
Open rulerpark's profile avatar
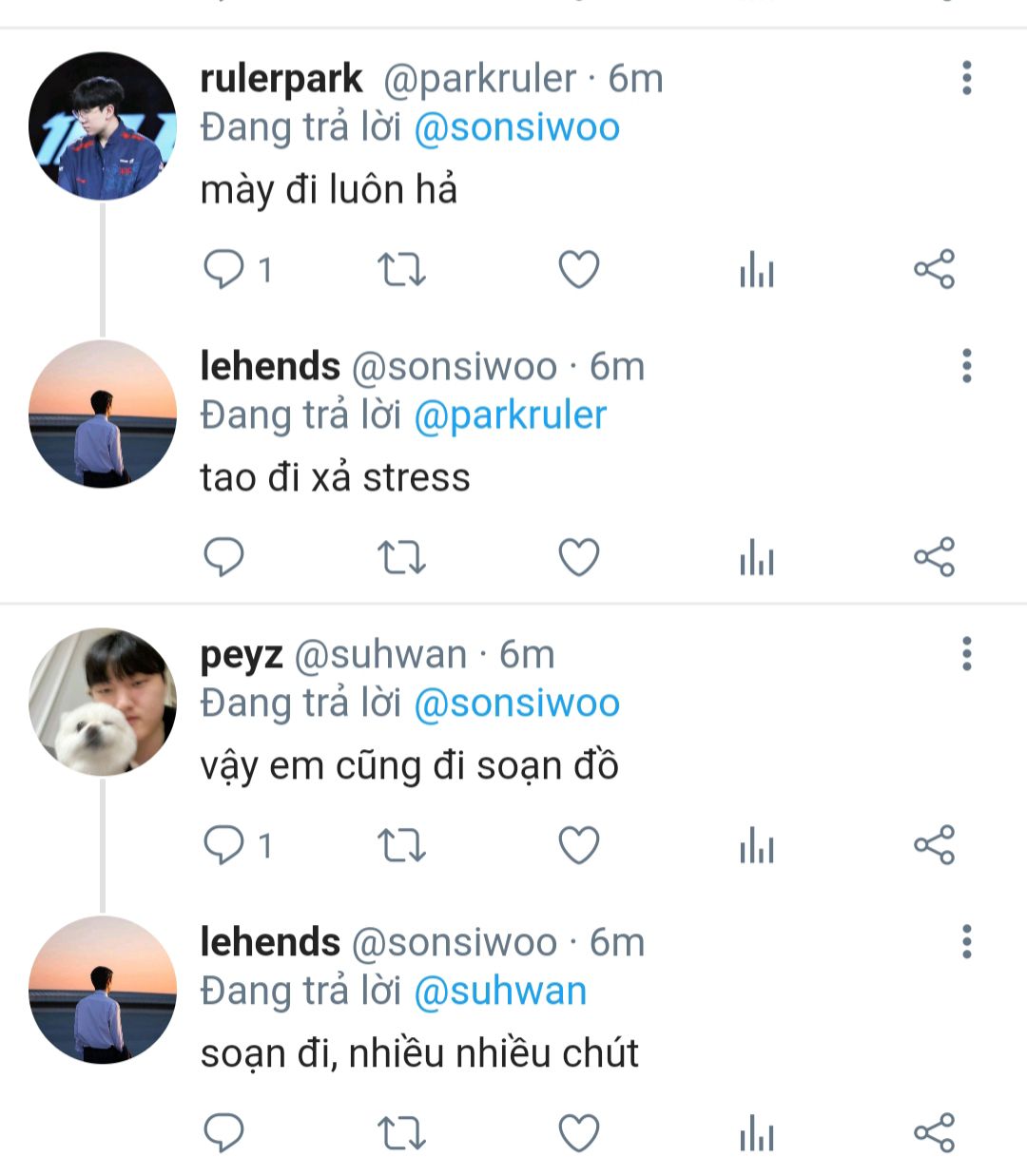click(103, 125)
